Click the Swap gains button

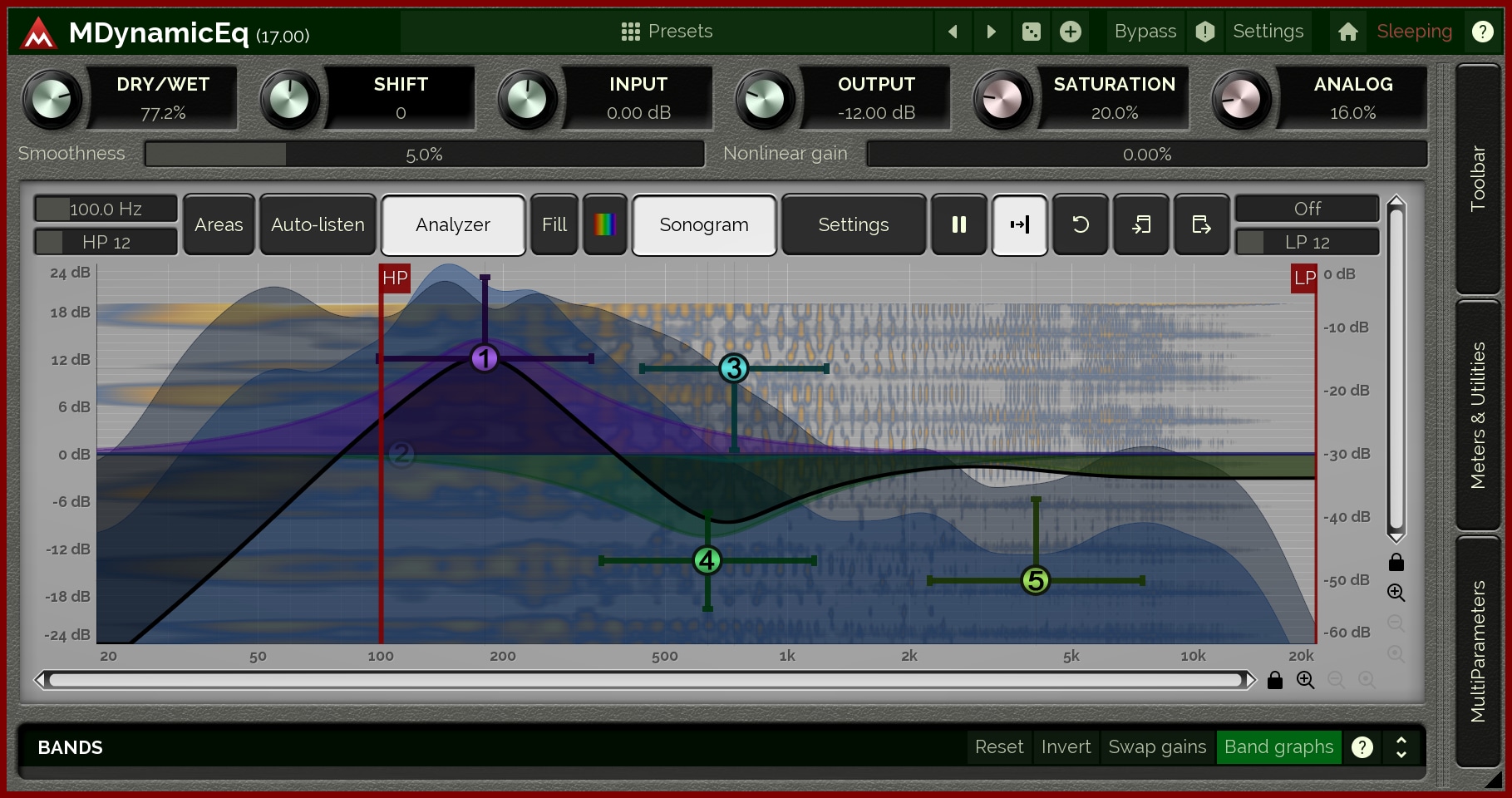coord(1157,747)
